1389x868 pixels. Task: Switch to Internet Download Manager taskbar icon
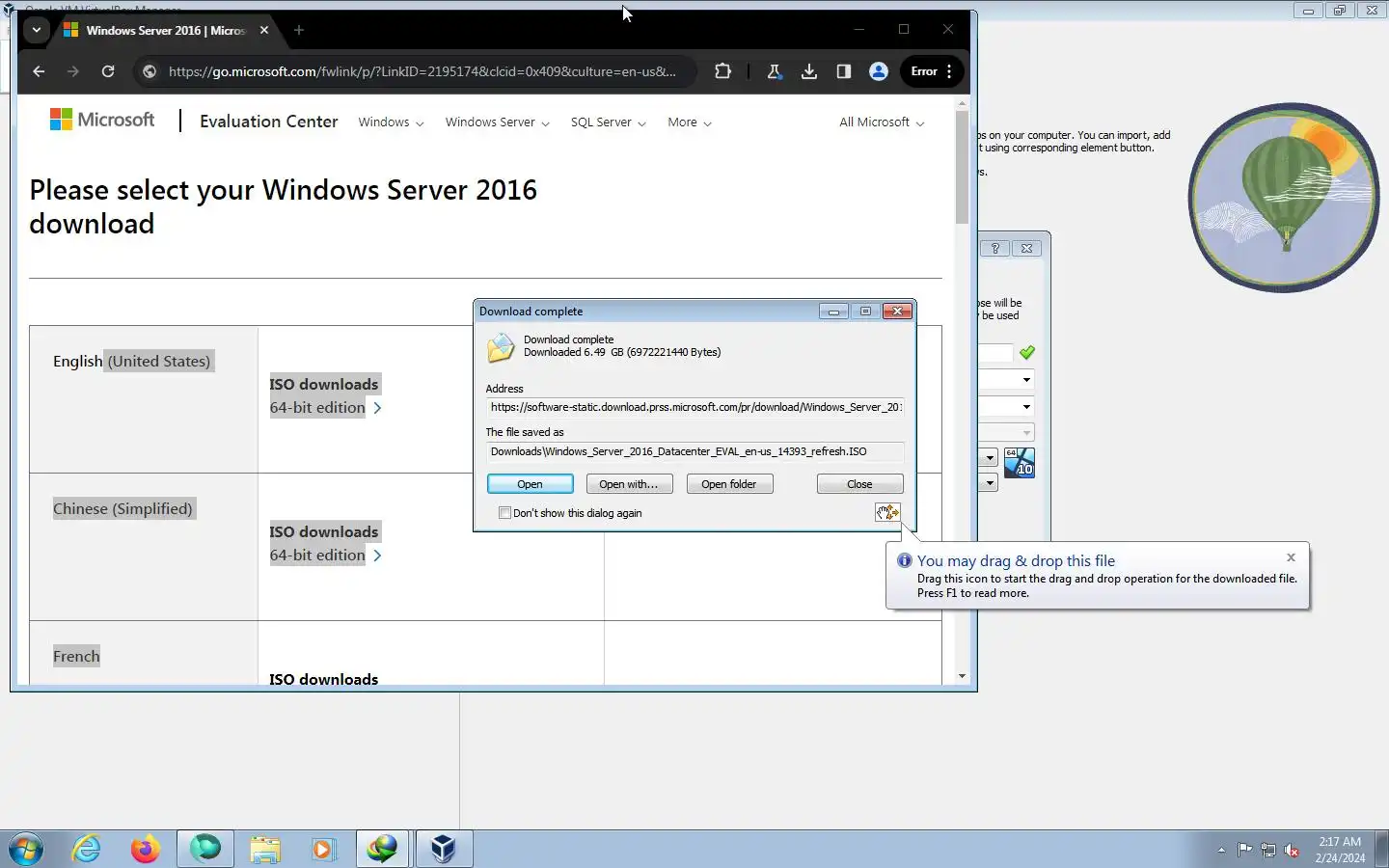pos(383,849)
